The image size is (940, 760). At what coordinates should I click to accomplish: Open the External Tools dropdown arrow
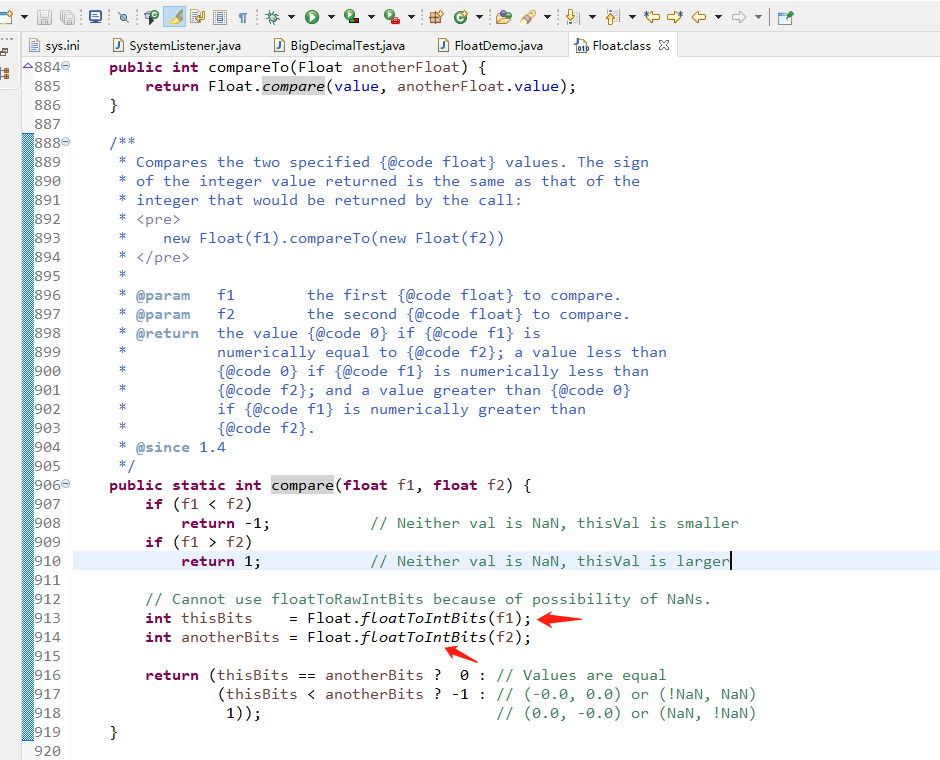(x=411, y=17)
